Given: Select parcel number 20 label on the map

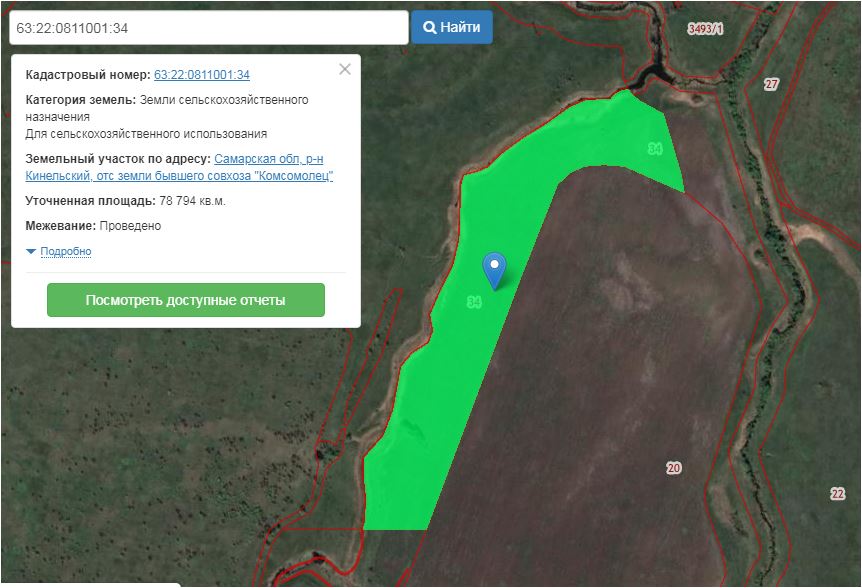Looking at the screenshot, I should [x=673, y=468].
